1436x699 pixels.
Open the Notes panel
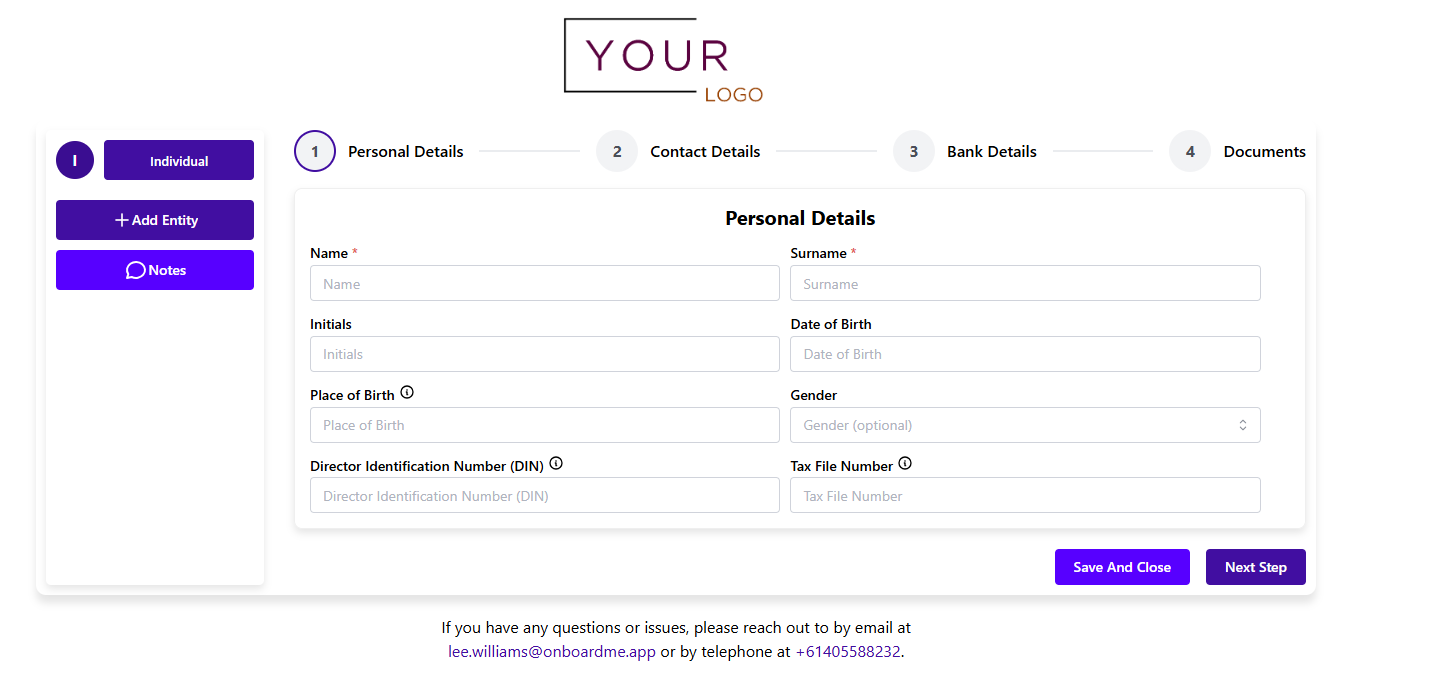point(155,270)
